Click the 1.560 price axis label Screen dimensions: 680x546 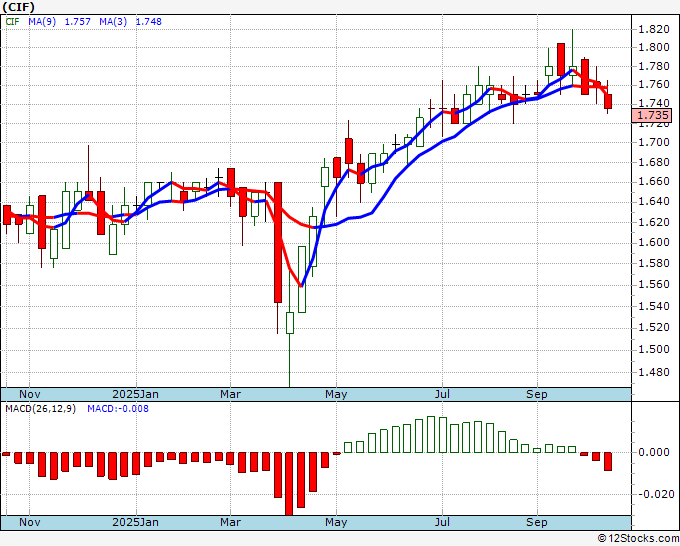click(654, 284)
